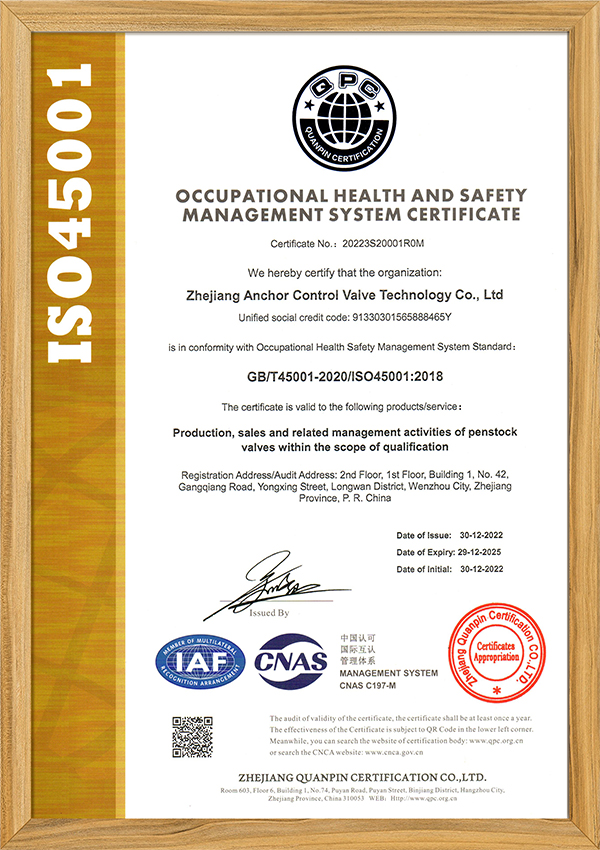Click the CNAS logo
The image size is (600, 850).
[291, 661]
